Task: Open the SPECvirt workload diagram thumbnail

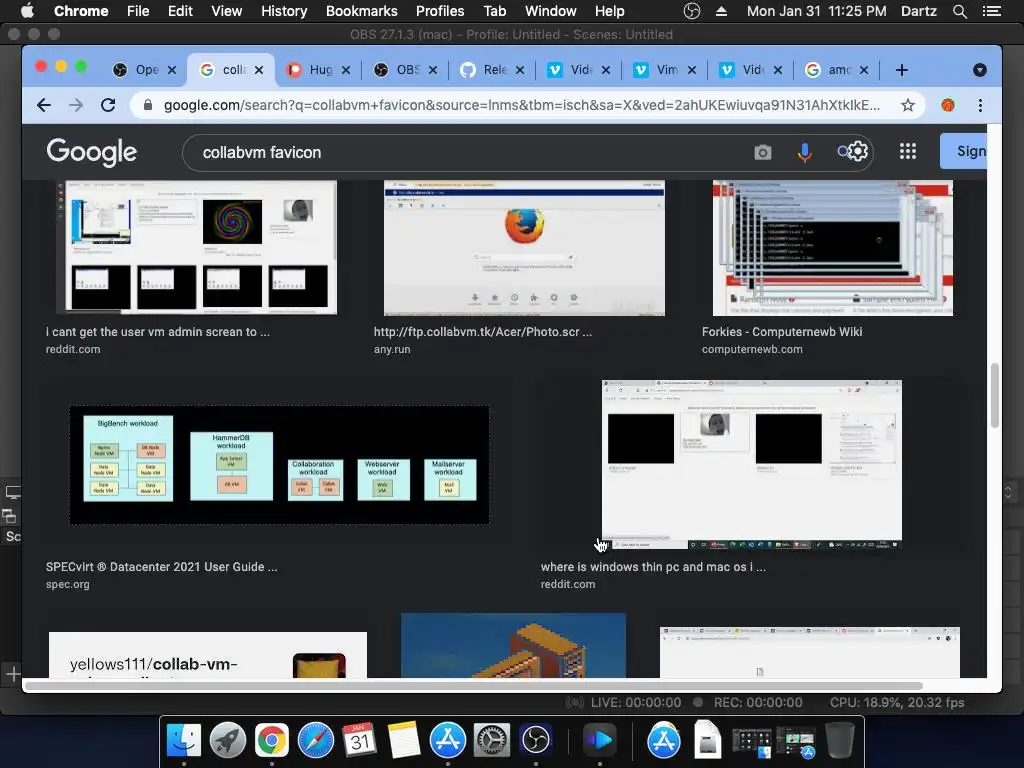Action: [x=279, y=465]
